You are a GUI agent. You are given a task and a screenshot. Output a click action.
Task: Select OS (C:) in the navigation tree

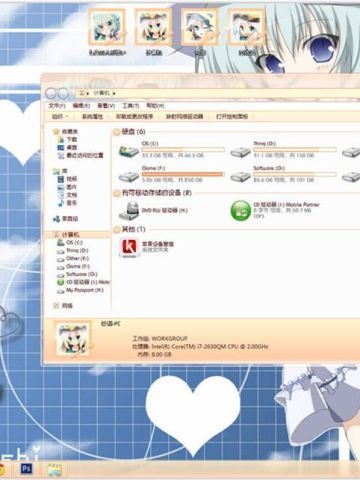70,242
